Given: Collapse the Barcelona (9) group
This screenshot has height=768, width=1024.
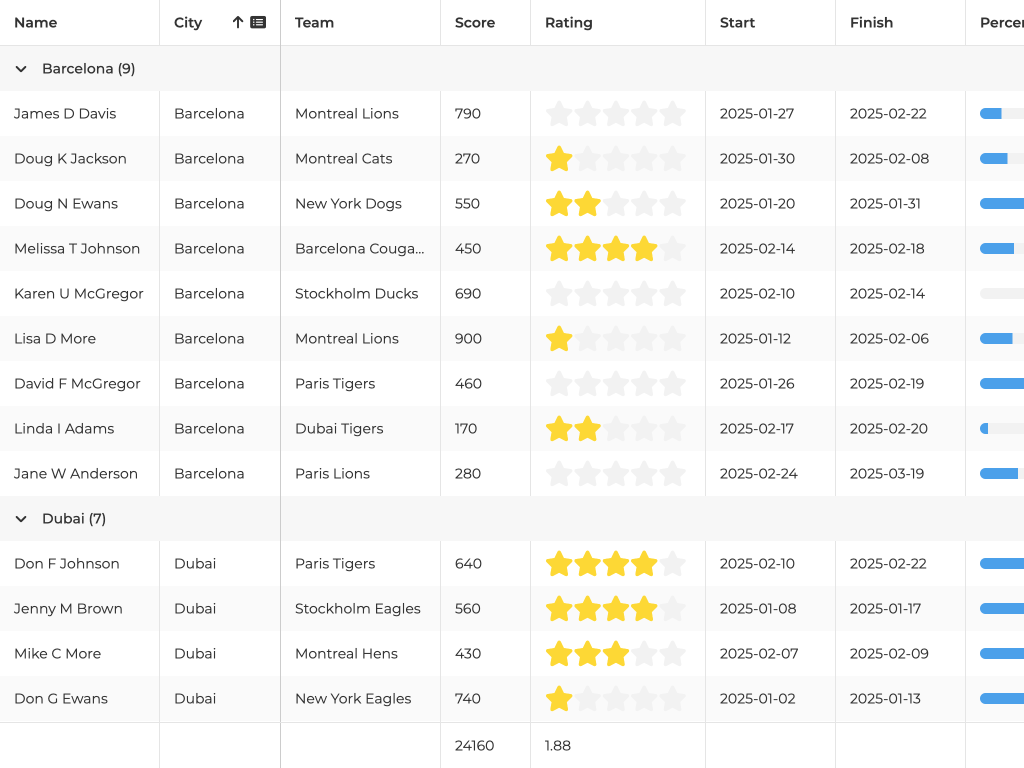Looking at the screenshot, I should [x=21, y=69].
